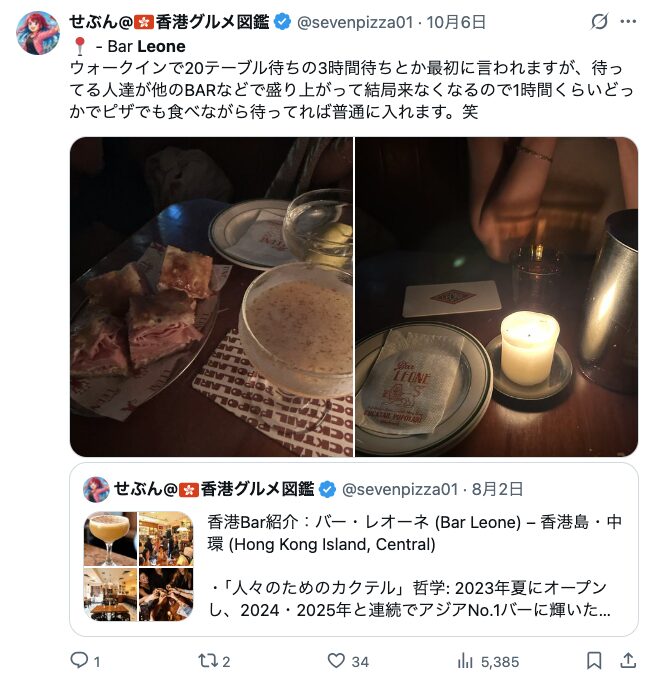This screenshot has width=652, height=677.
Task: Click the Grok circle-slash icon at top
Action: click(x=599, y=21)
